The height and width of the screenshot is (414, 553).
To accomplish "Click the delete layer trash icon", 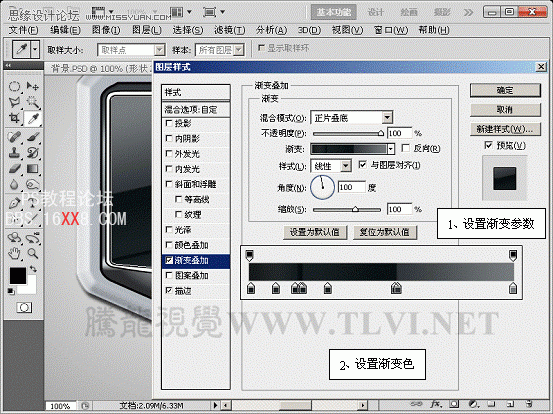I will click(x=528, y=404).
